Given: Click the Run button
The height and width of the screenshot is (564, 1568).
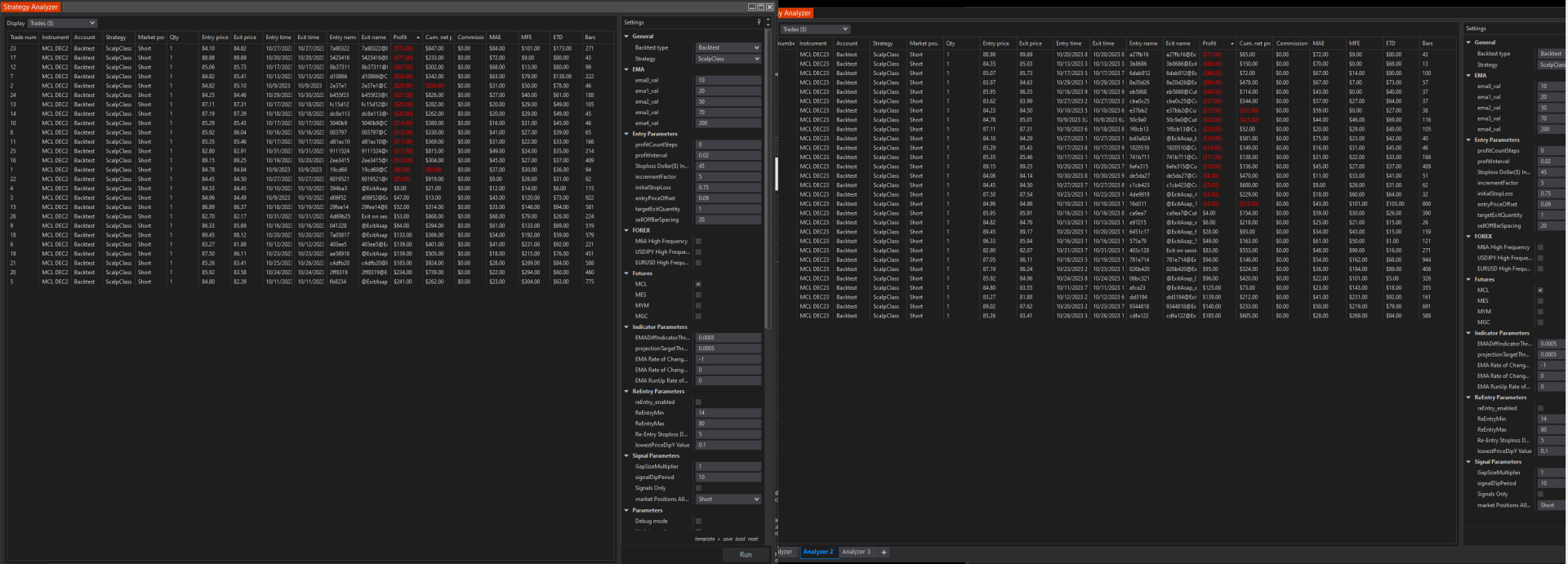Looking at the screenshot, I should click(x=746, y=555).
